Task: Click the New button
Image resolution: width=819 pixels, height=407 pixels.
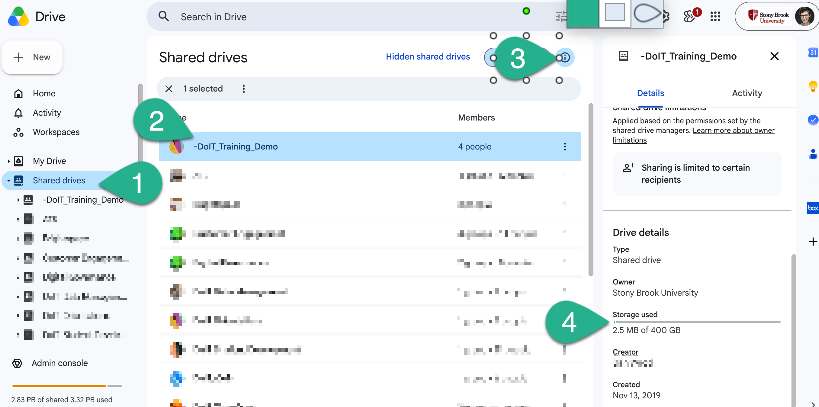Action: [32, 57]
